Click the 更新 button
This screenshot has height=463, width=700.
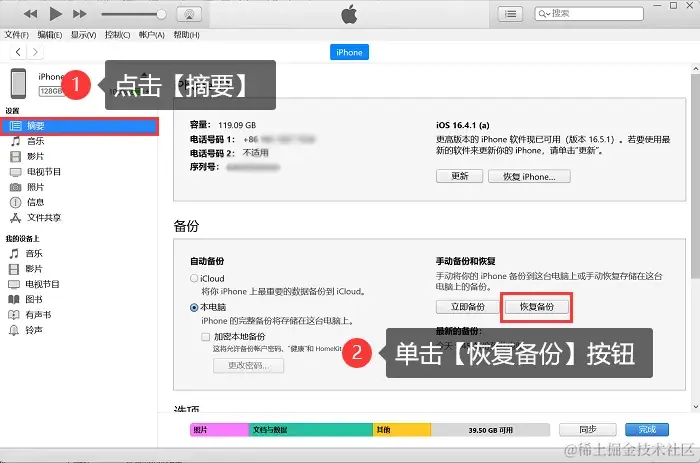point(459,176)
